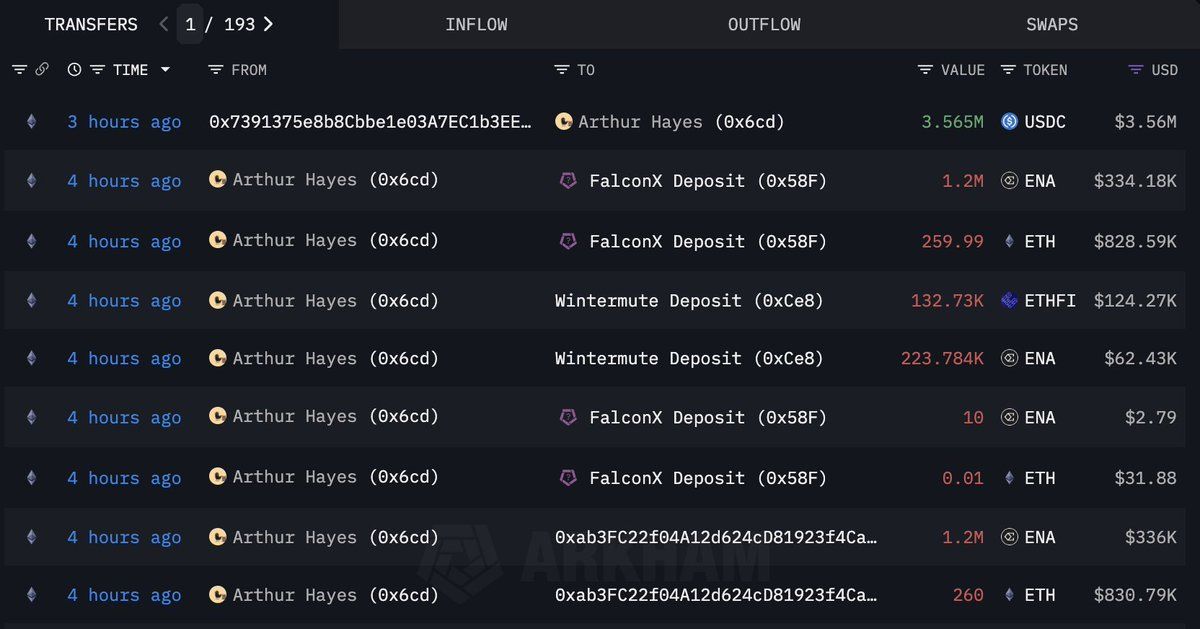Switch to the OUTFLOW tab

(764, 24)
